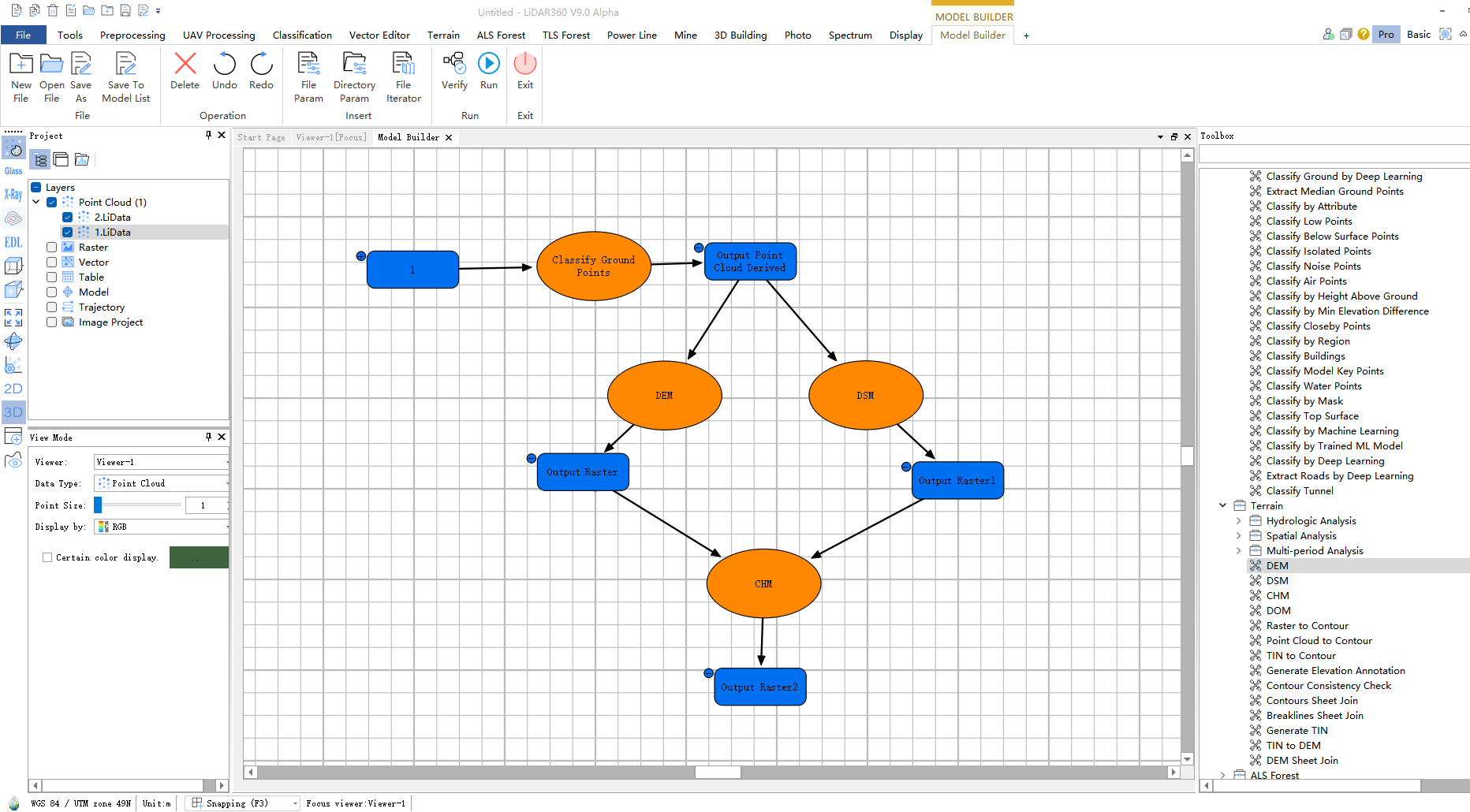
Task: Activate the EDL display mode icon
Action: point(13,243)
